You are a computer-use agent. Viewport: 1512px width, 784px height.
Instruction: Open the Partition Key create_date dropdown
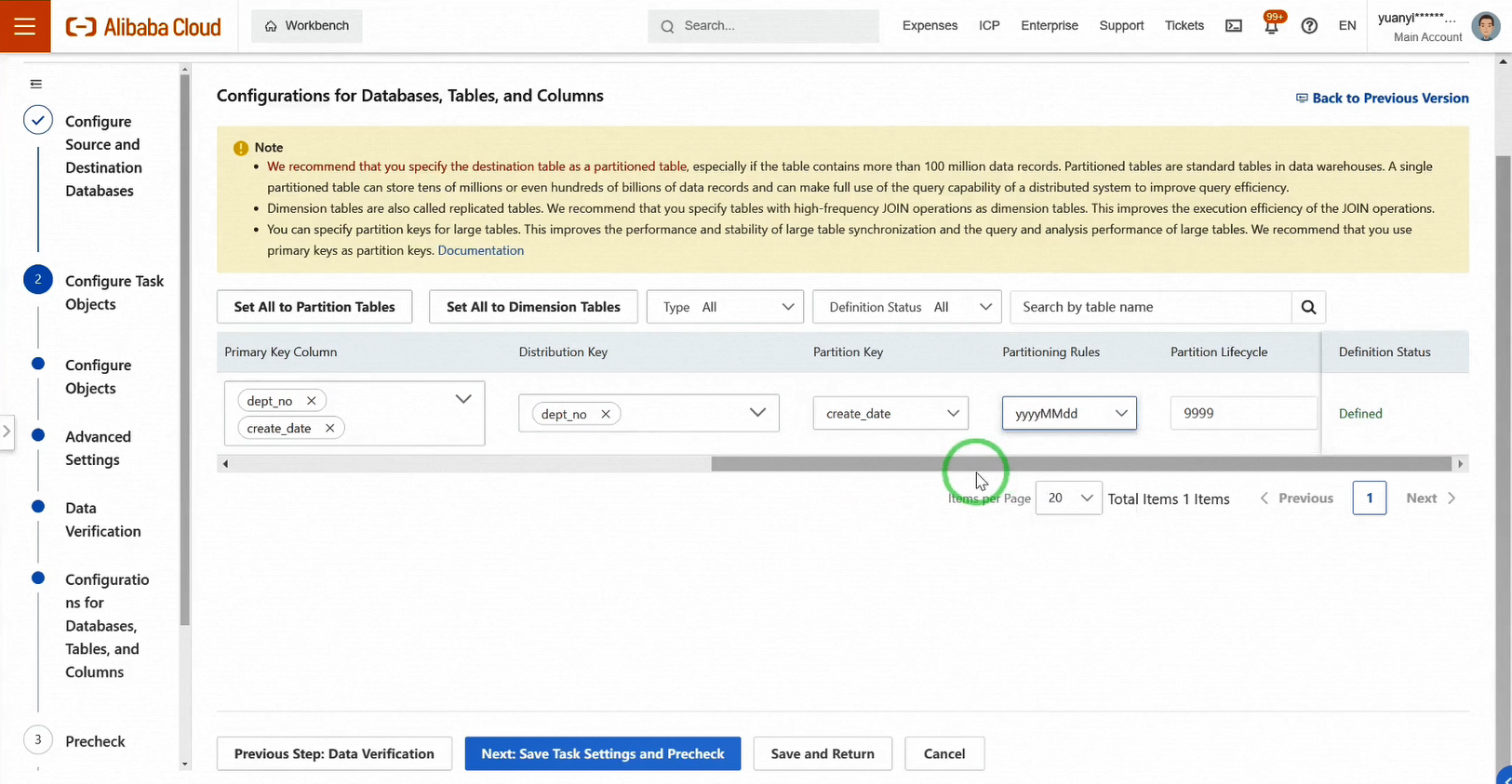click(x=890, y=413)
